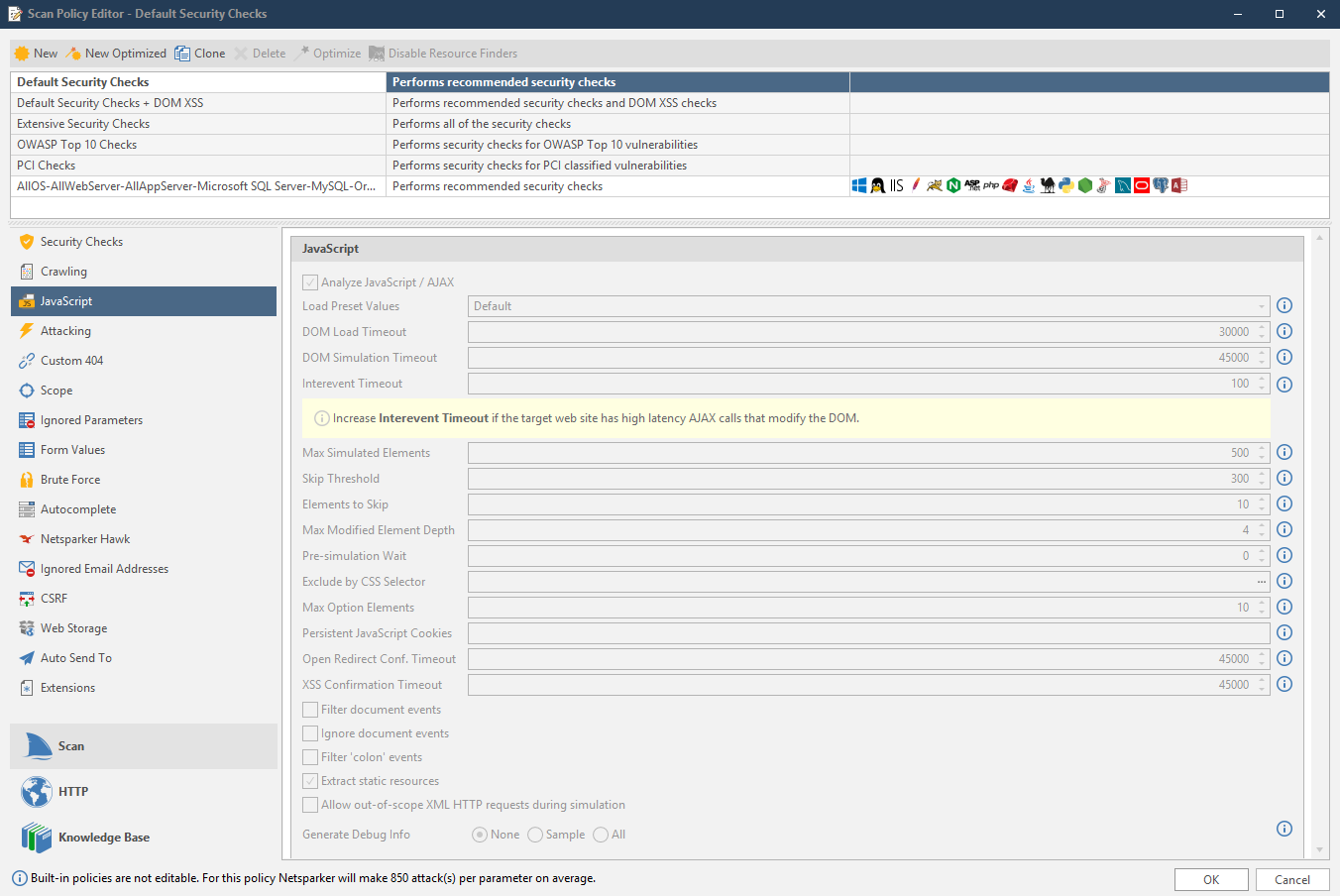
Task: Select the Extensive Security Checks policy row
Action: click(x=669, y=124)
